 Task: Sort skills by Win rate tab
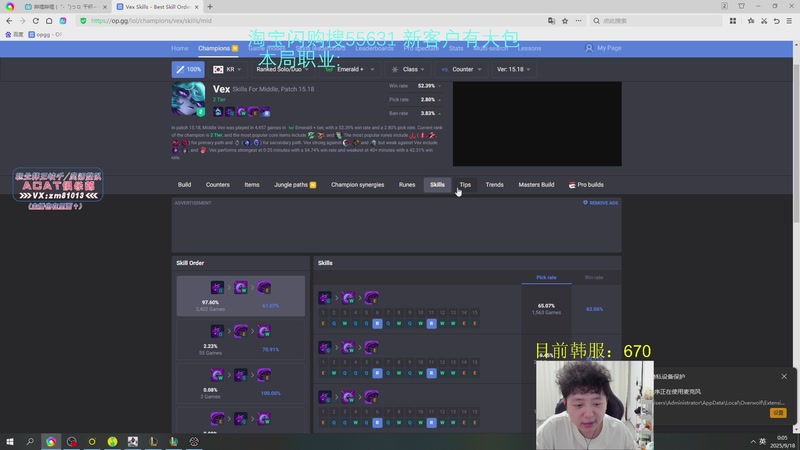(x=594, y=278)
